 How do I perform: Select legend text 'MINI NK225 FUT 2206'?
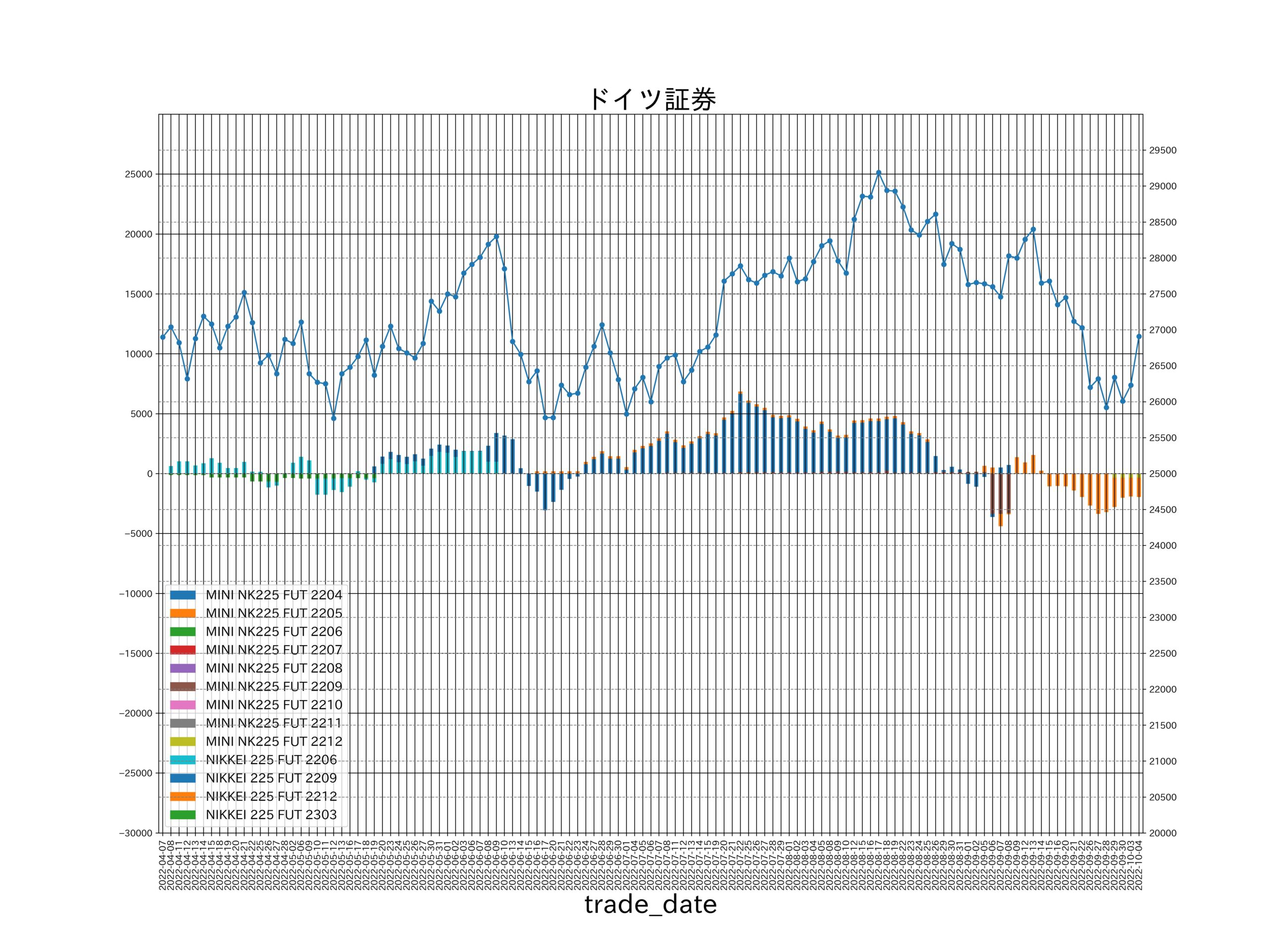coord(274,632)
